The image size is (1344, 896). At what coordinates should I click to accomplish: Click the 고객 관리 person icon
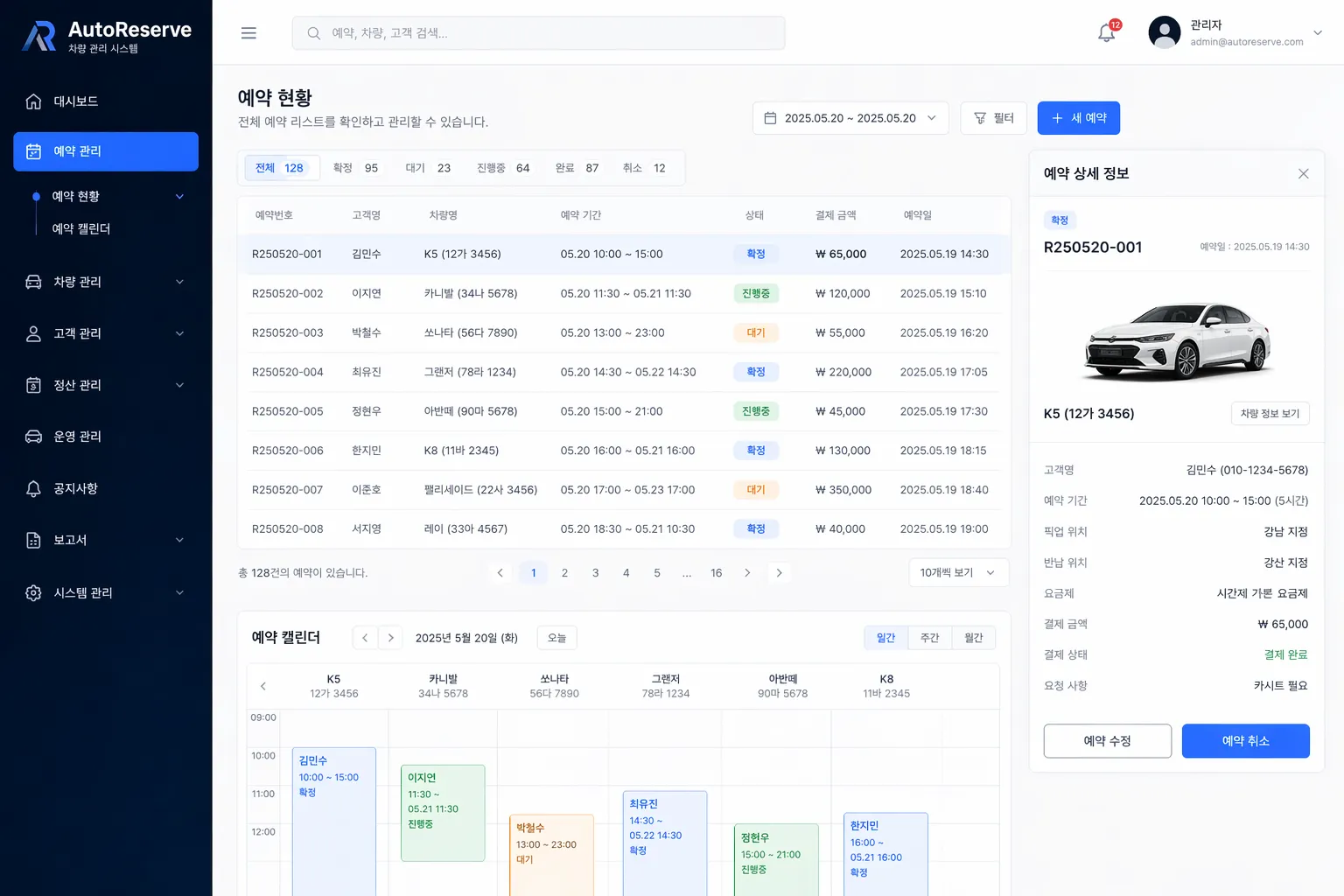tap(33, 333)
